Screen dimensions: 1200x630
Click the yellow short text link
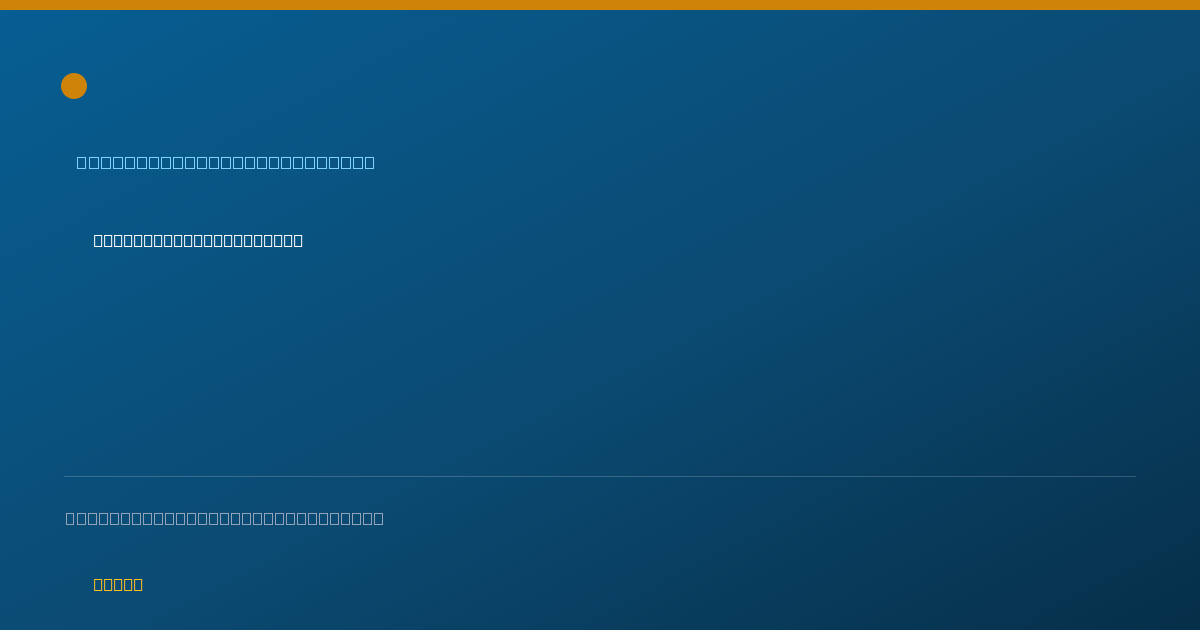[x=118, y=584]
